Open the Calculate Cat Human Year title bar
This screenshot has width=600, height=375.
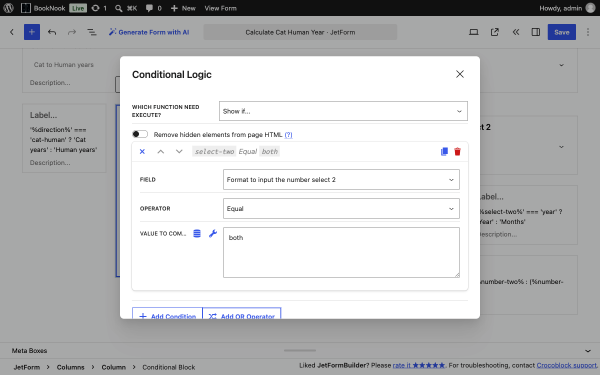[x=300, y=32]
